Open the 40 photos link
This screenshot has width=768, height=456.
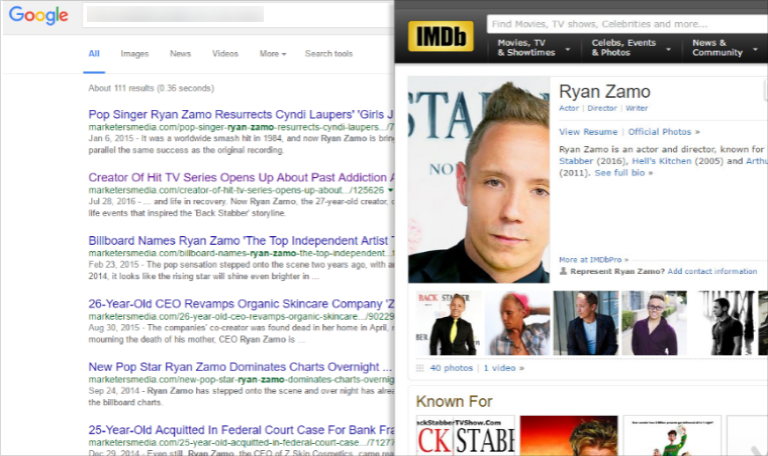451,368
